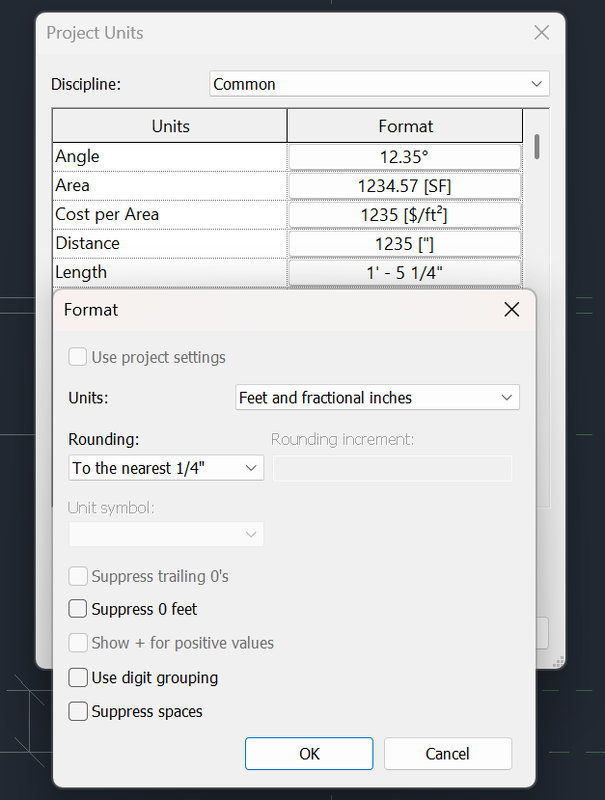Click the Length format button
Viewport: 605px width, 800px height.
(x=405, y=272)
